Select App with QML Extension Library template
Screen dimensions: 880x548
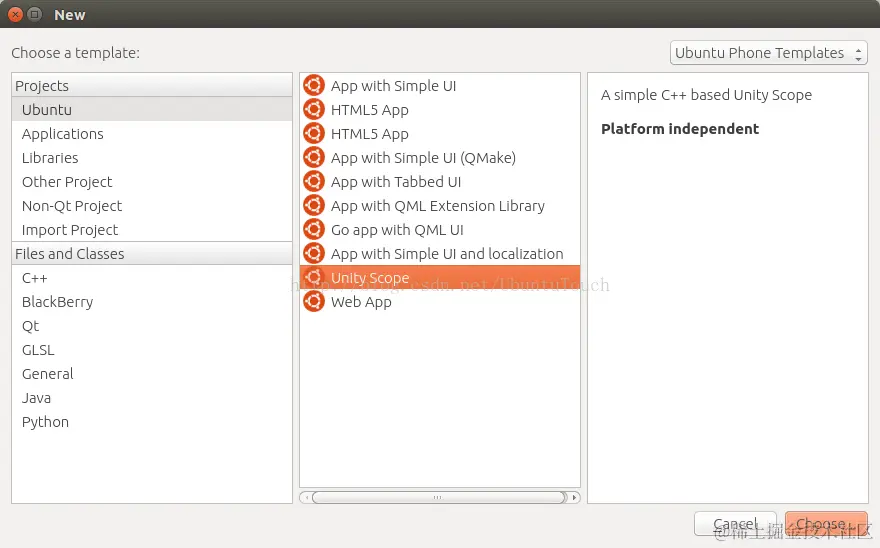click(439, 206)
